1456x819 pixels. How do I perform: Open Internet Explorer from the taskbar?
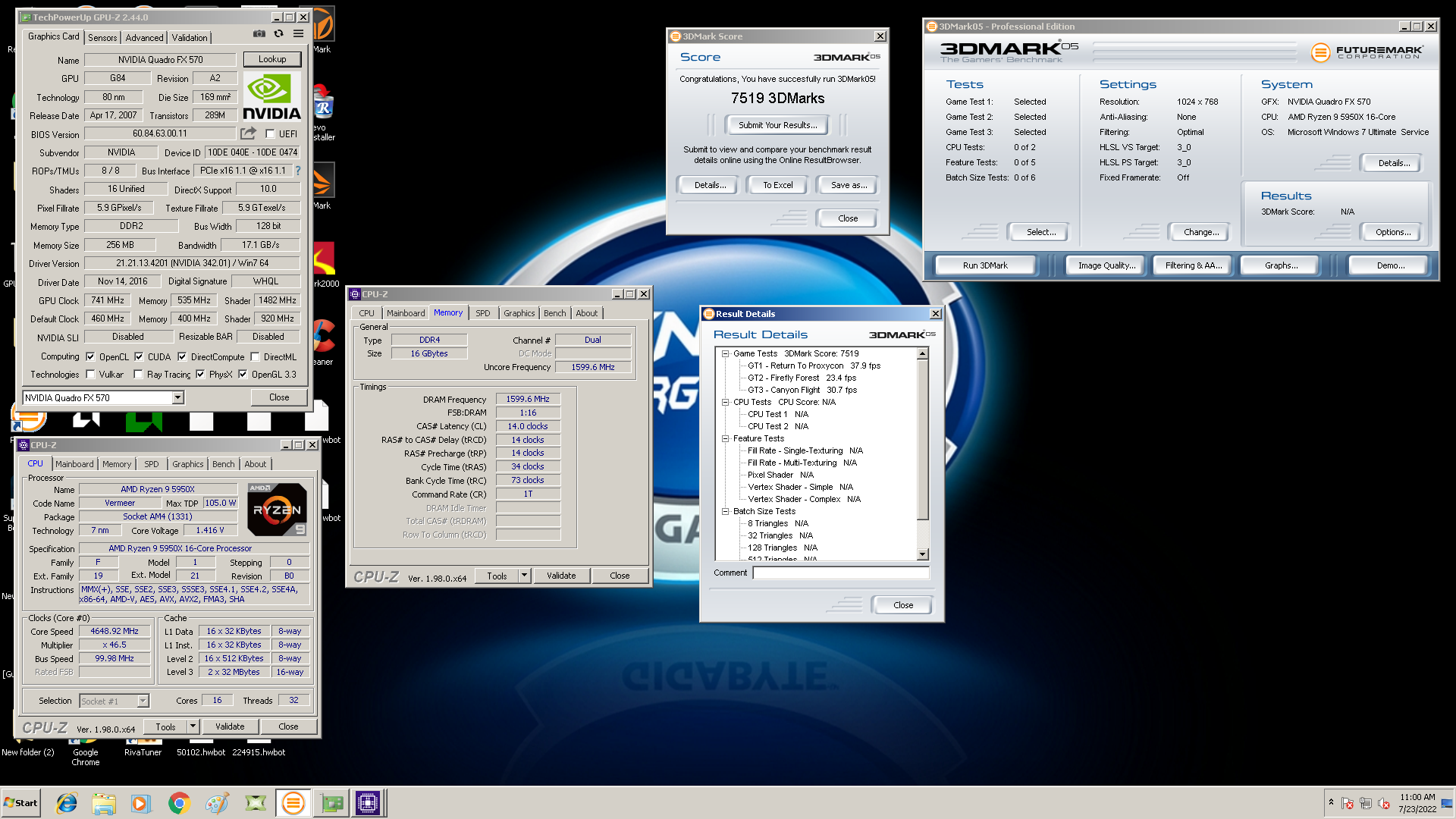click(x=67, y=803)
